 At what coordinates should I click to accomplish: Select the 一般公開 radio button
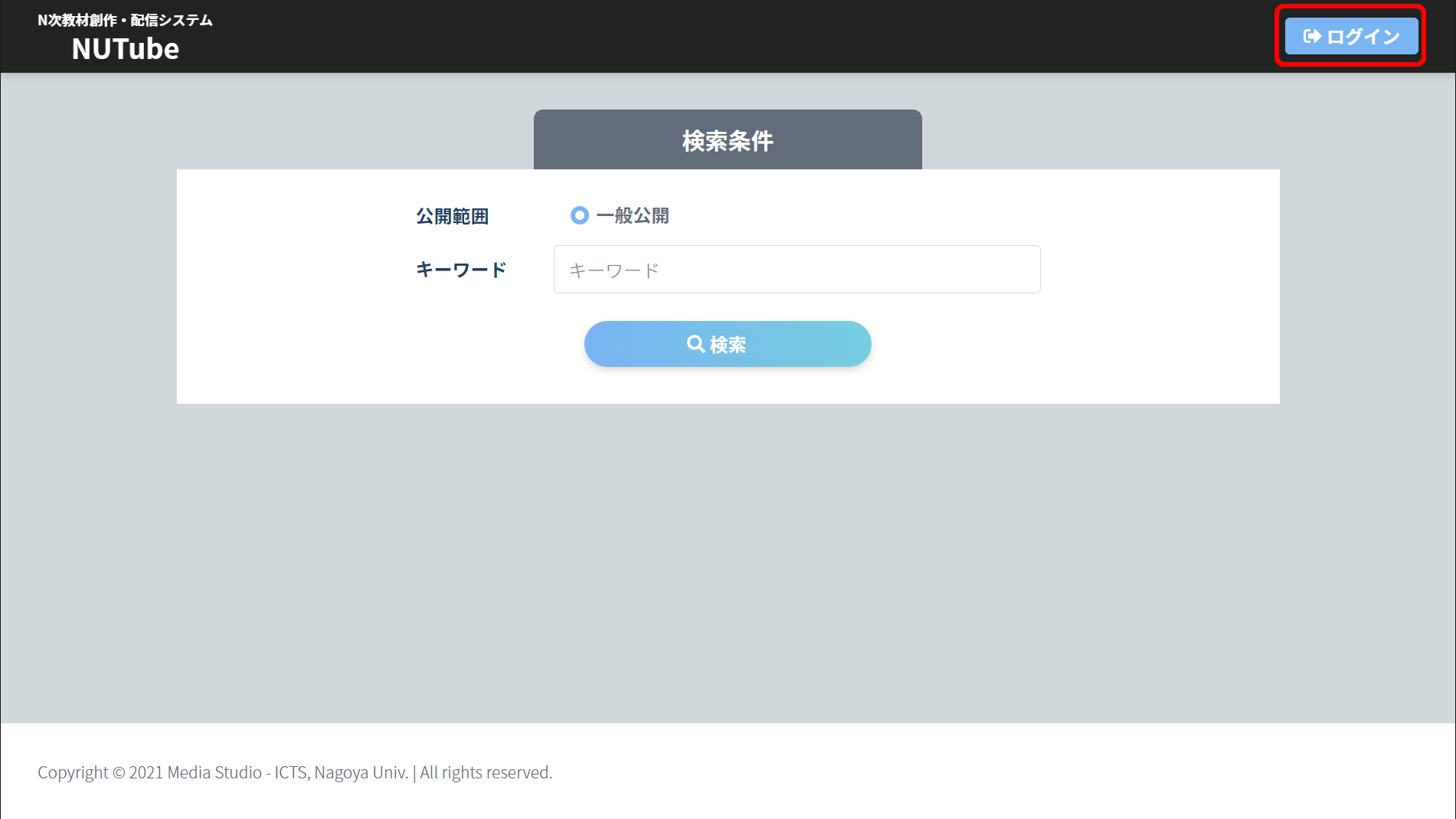tap(580, 215)
